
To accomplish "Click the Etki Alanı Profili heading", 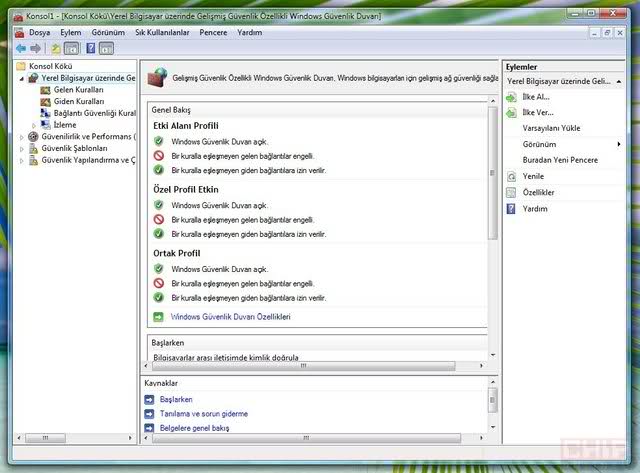I will click(186, 126).
